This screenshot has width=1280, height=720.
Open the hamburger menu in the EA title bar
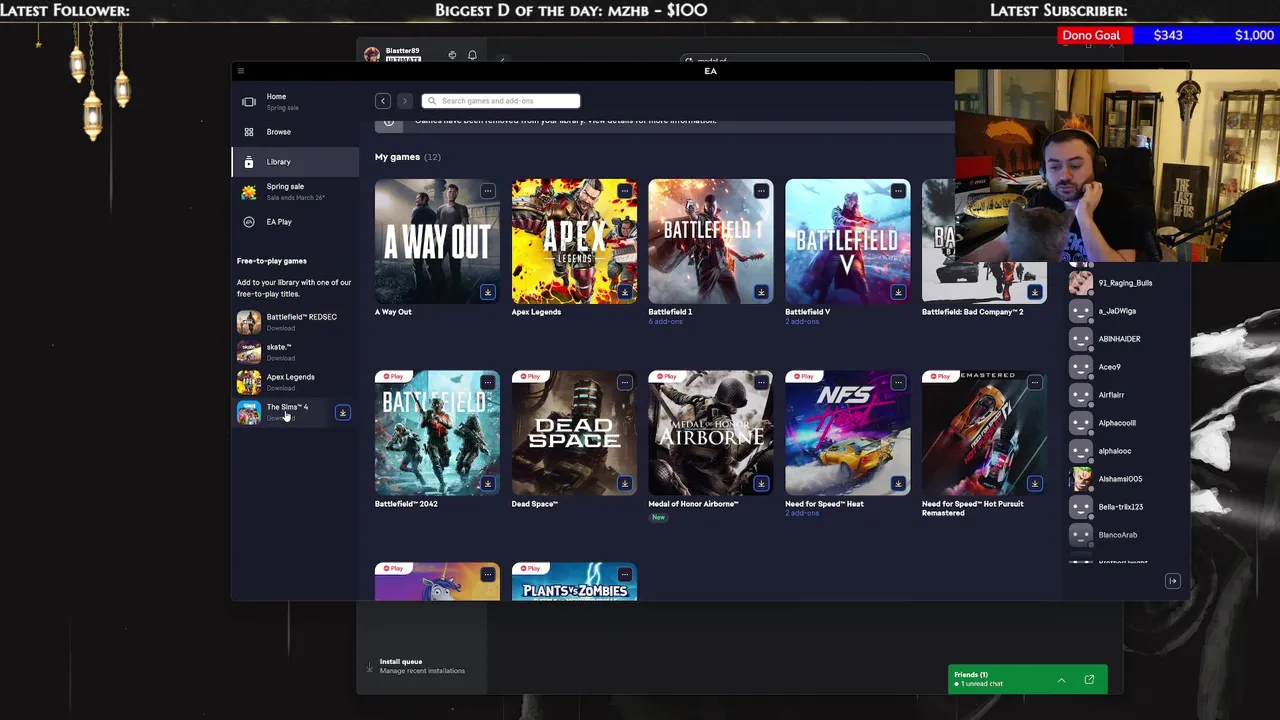pyautogui.click(x=240, y=71)
